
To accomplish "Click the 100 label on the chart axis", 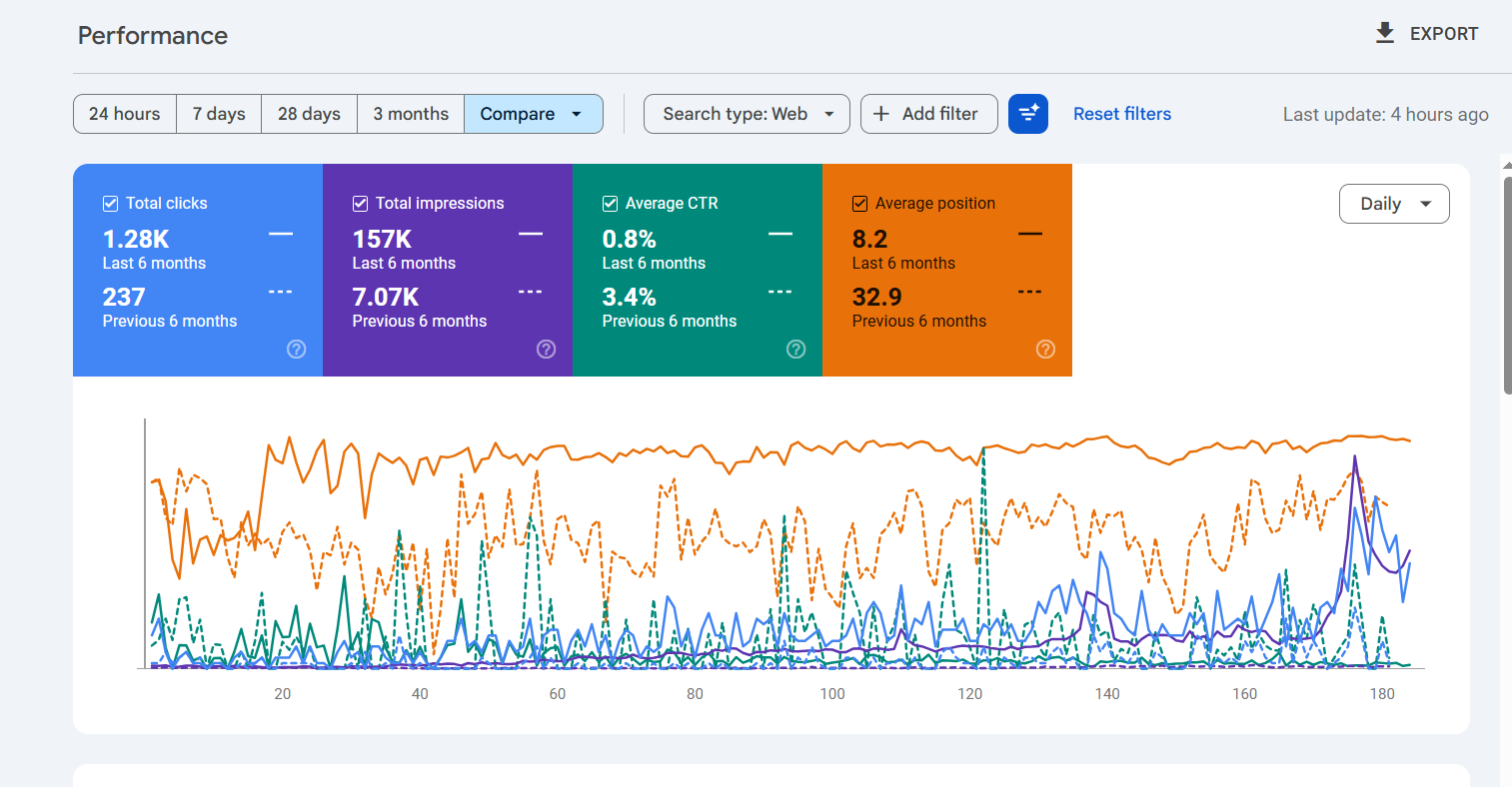I will (832, 694).
